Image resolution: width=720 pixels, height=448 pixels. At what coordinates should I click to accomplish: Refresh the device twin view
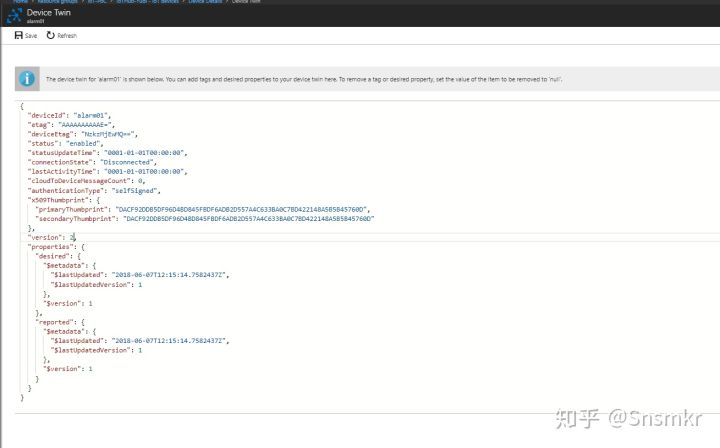point(62,35)
